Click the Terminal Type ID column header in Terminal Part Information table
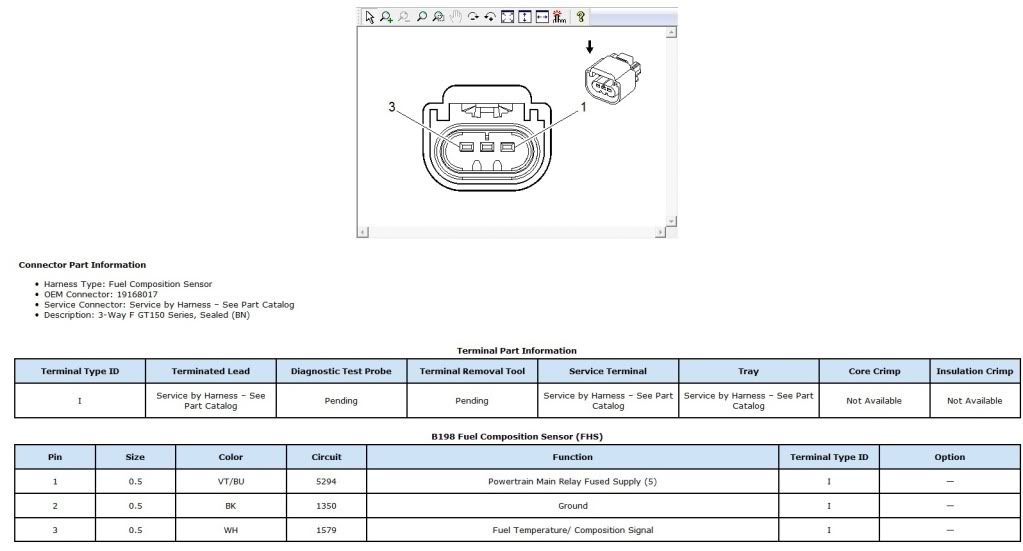1023x551 pixels. coord(80,371)
